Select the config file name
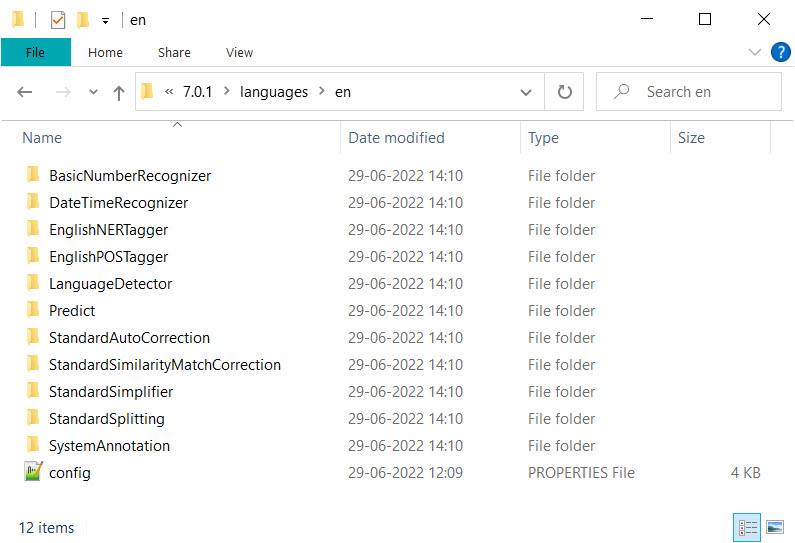The height and width of the screenshot is (543, 795). click(69, 473)
